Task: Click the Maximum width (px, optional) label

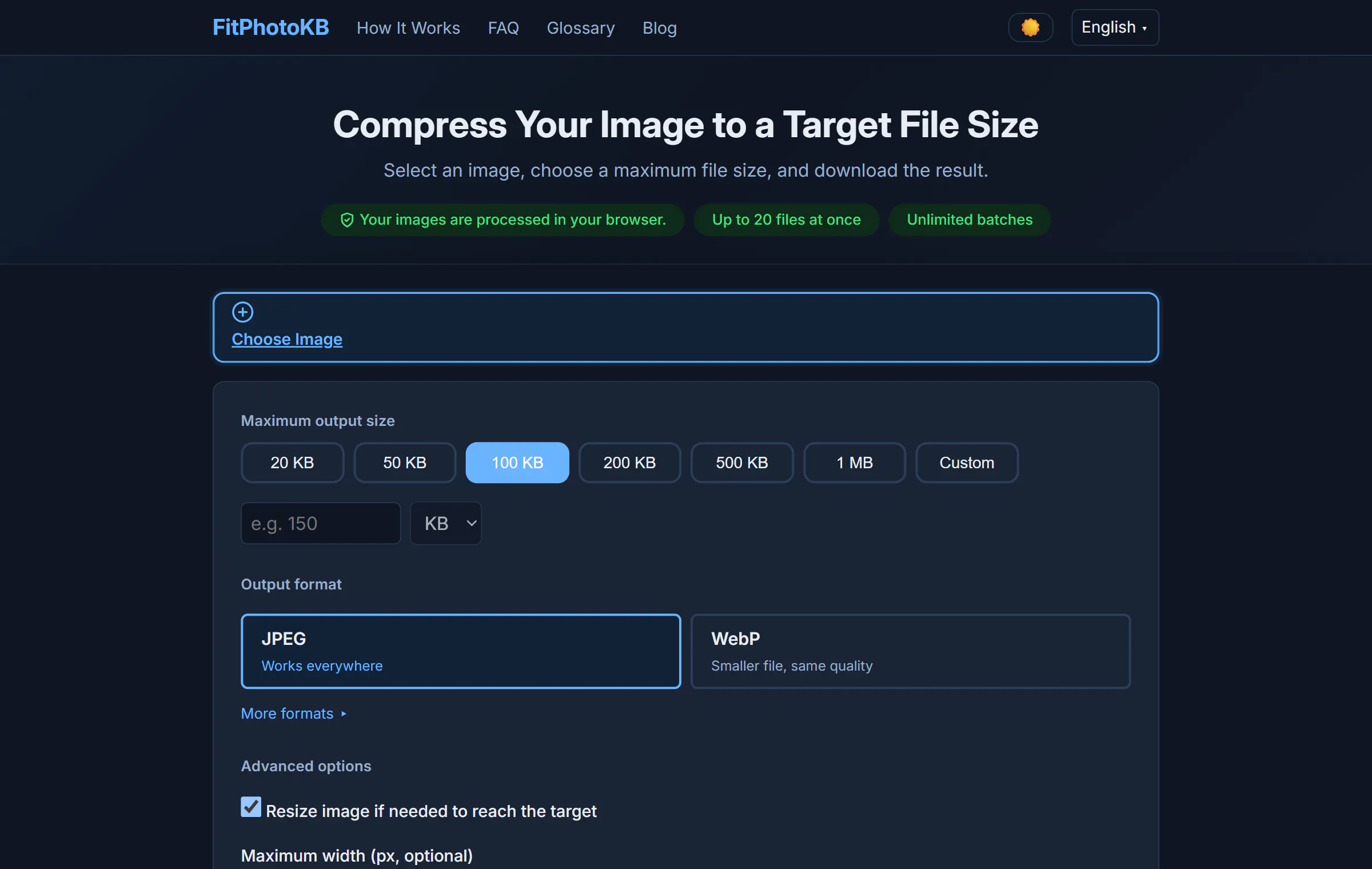Action: click(357, 856)
